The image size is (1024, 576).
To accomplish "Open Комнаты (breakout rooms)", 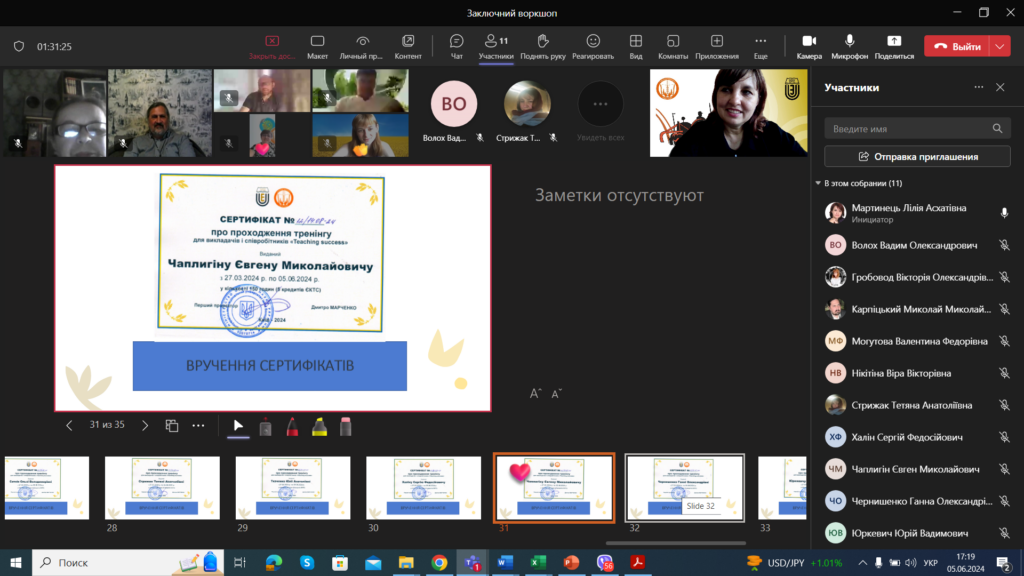I will pyautogui.click(x=673, y=45).
